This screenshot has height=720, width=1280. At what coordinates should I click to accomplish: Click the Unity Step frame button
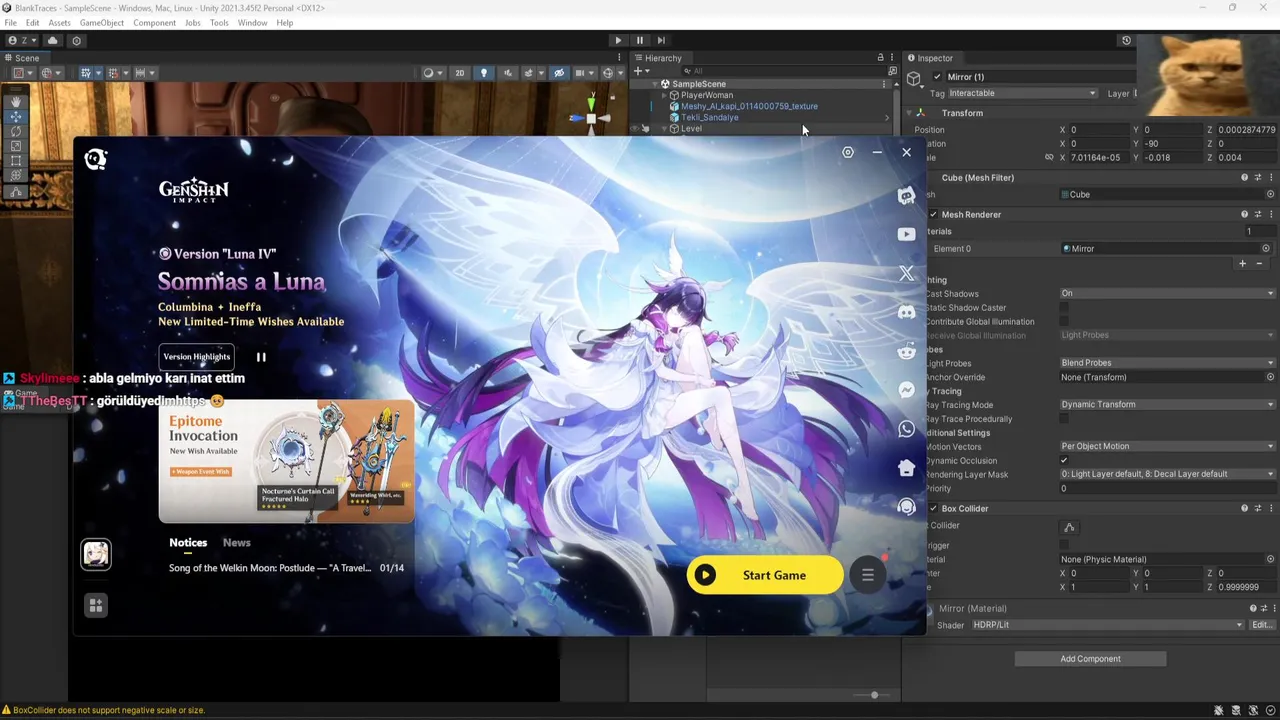pos(661,41)
